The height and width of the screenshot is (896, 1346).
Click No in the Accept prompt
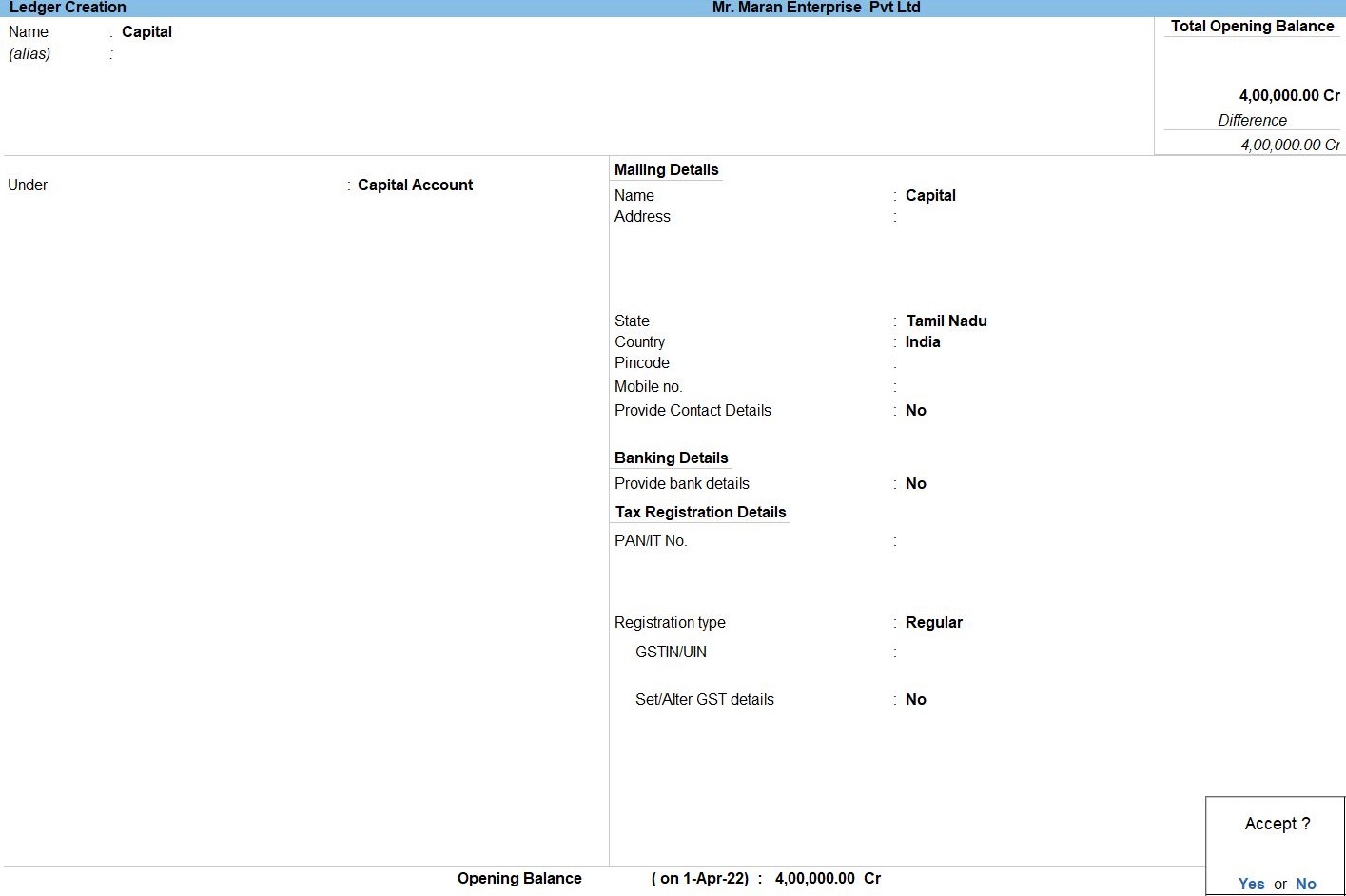[x=1305, y=884]
